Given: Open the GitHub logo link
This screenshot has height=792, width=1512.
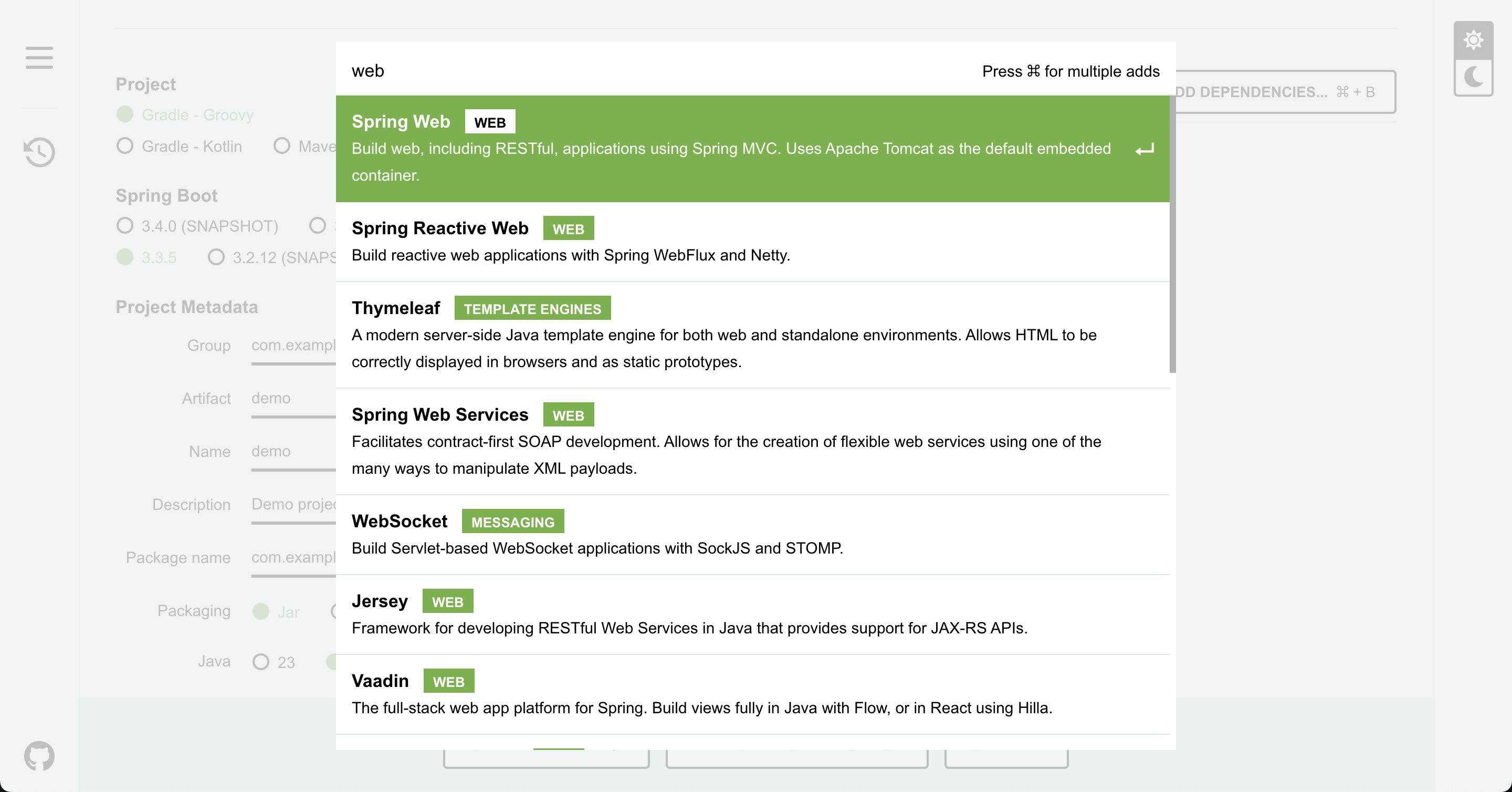Looking at the screenshot, I should (39, 756).
